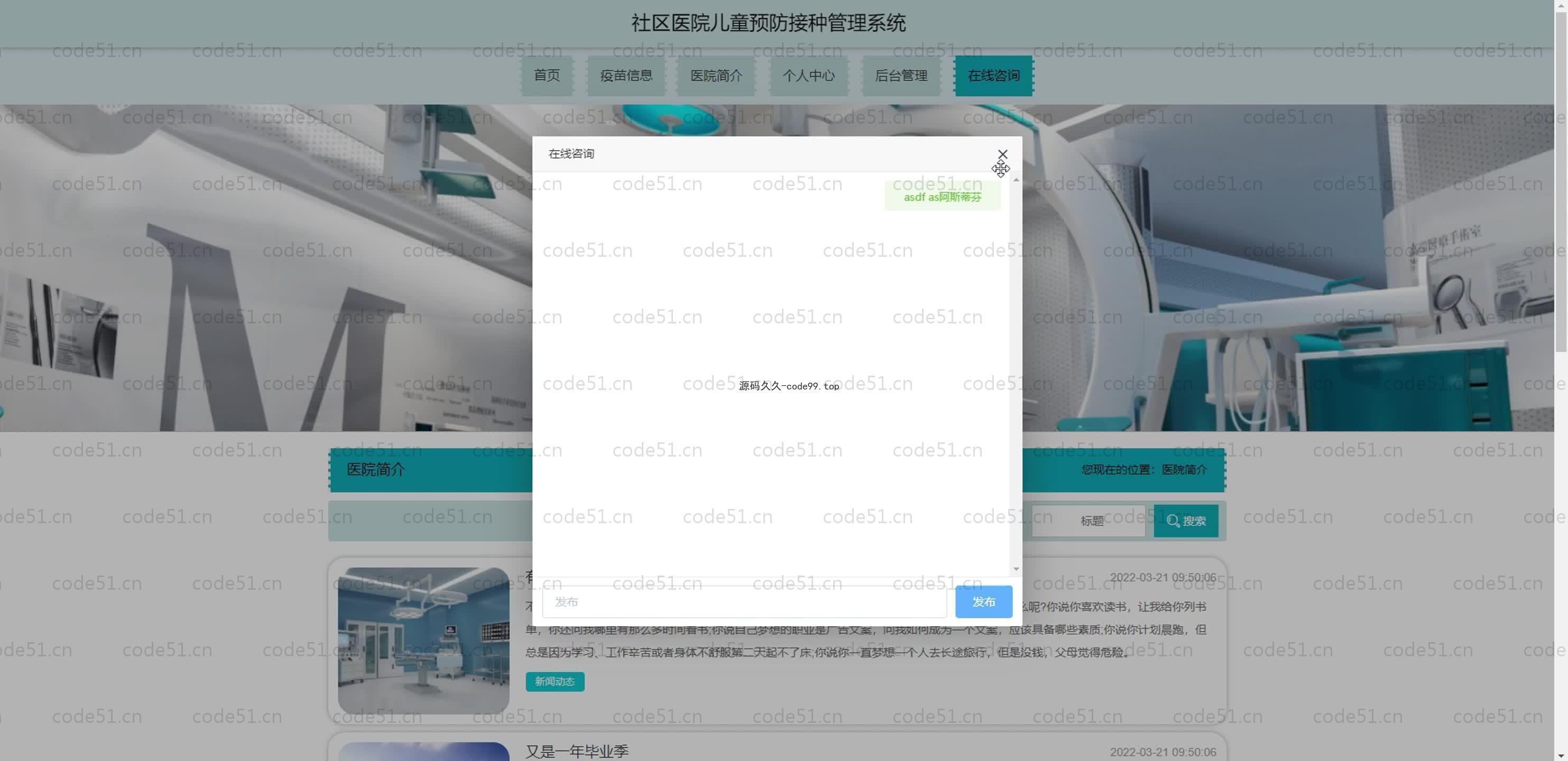Click the 发布 message input field

click(744, 601)
